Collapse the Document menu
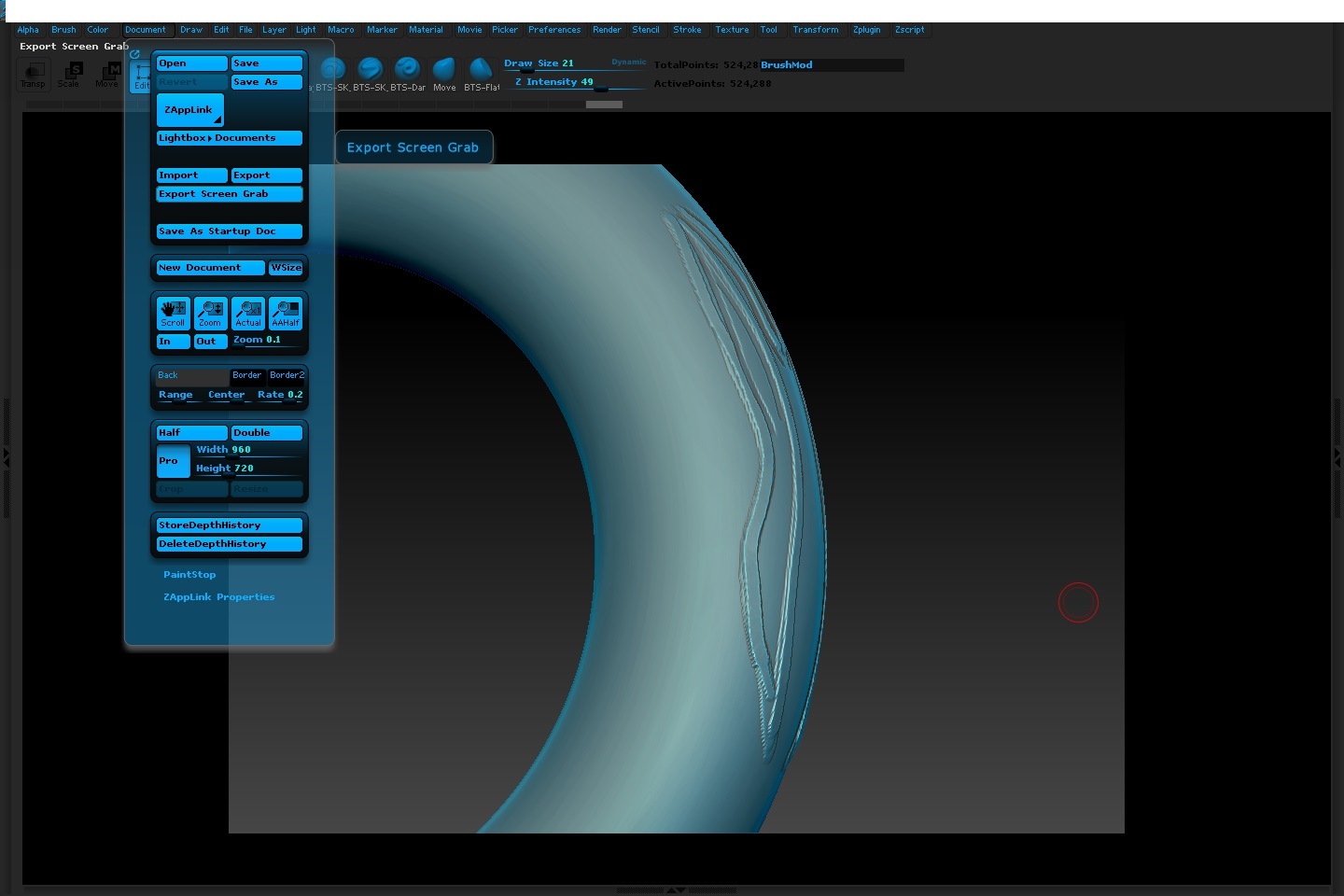Screen dimensions: 1344x896 click(146, 30)
